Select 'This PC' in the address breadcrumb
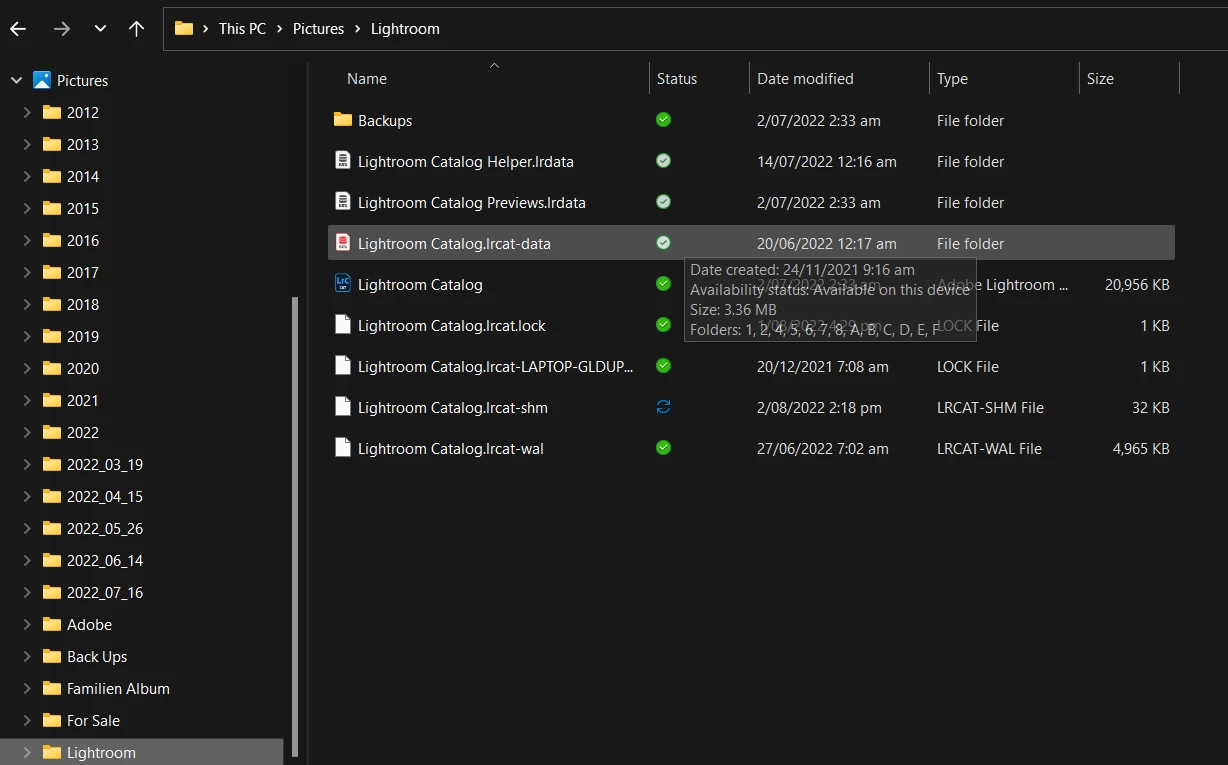Screen dimensions: 1228x765 pyautogui.click(x=243, y=29)
